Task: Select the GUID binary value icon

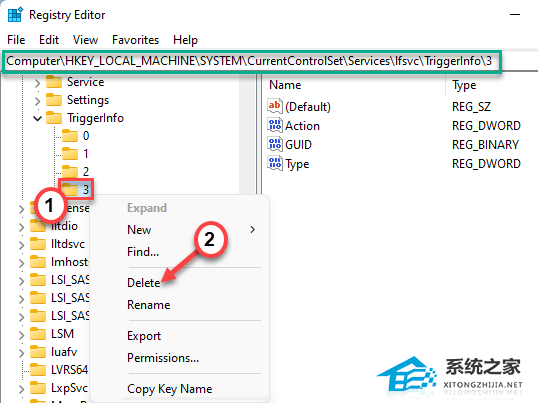Action: tap(274, 144)
